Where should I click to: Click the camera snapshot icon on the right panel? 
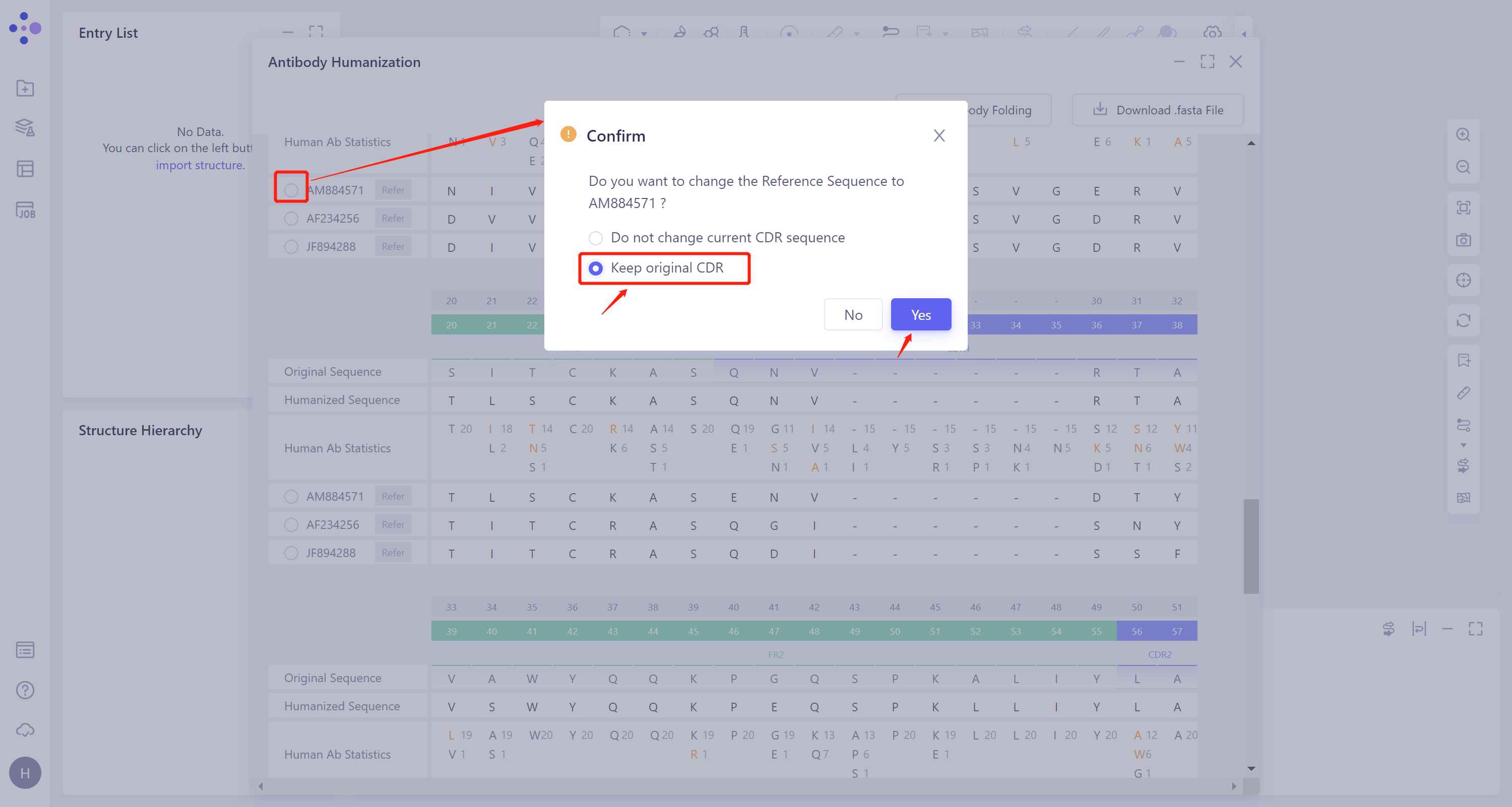[x=1463, y=240]
